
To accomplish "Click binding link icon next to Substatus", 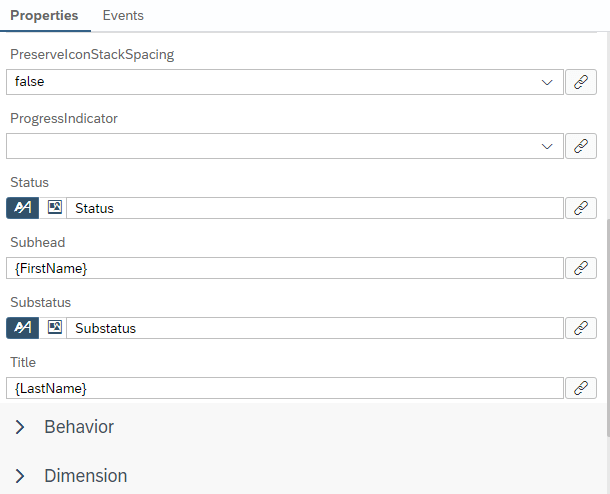I will [x=581, y=328].
